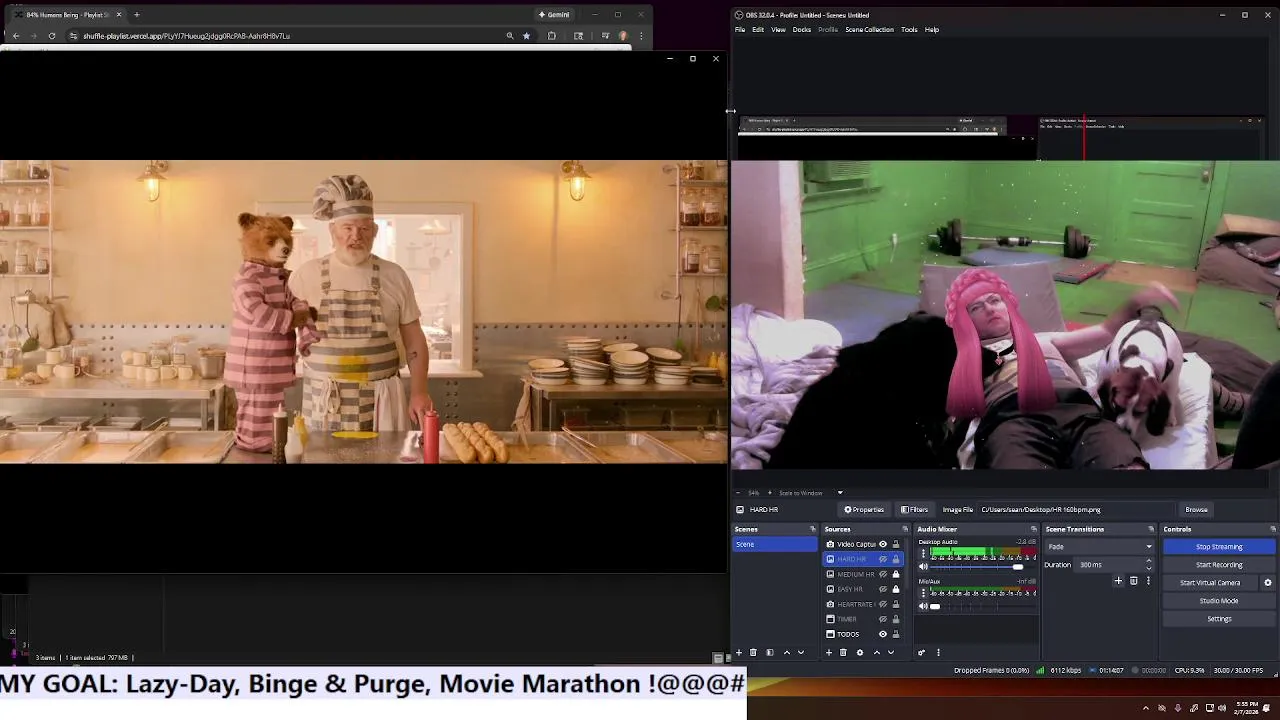The image size is (1280, 720).
Task: Open the OBS File menu
Action: (740, 29)
